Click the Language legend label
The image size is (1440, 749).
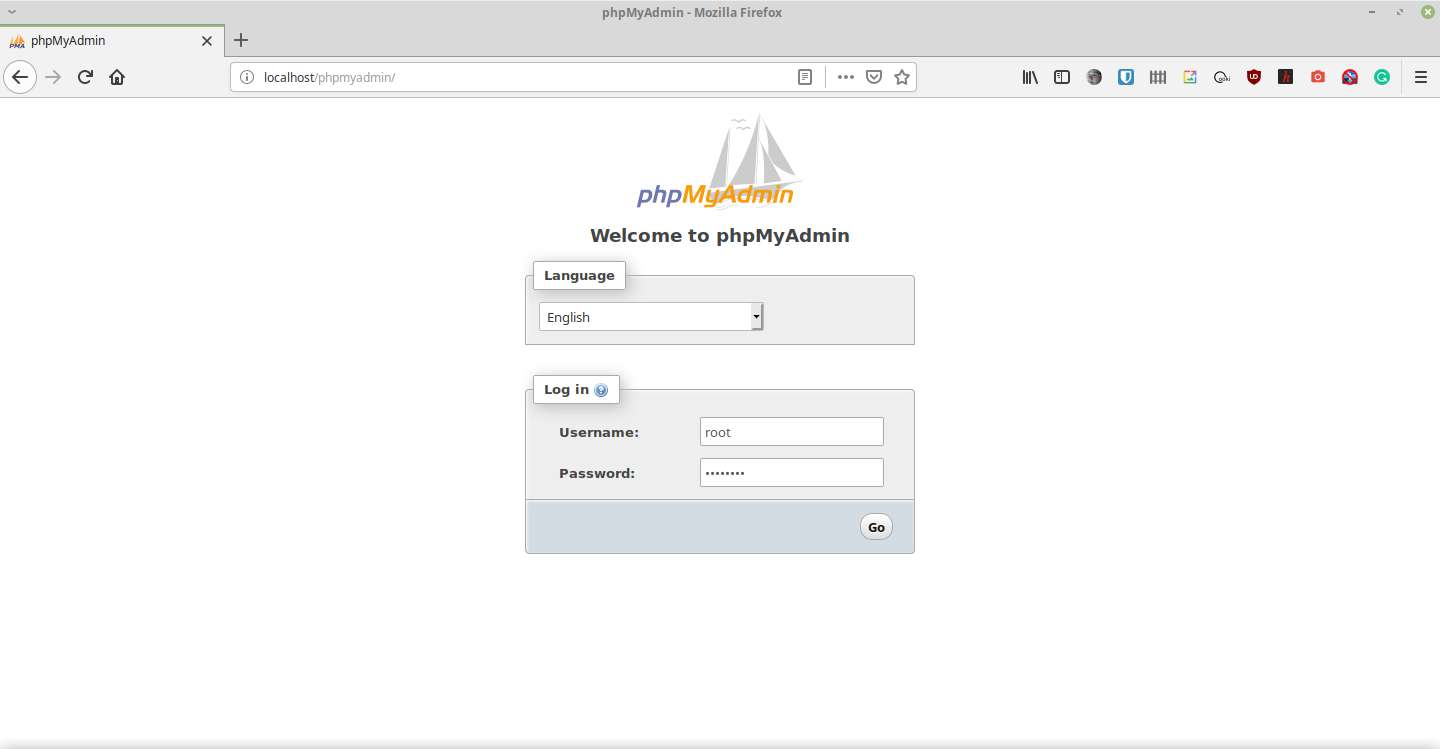click(579, 276)
